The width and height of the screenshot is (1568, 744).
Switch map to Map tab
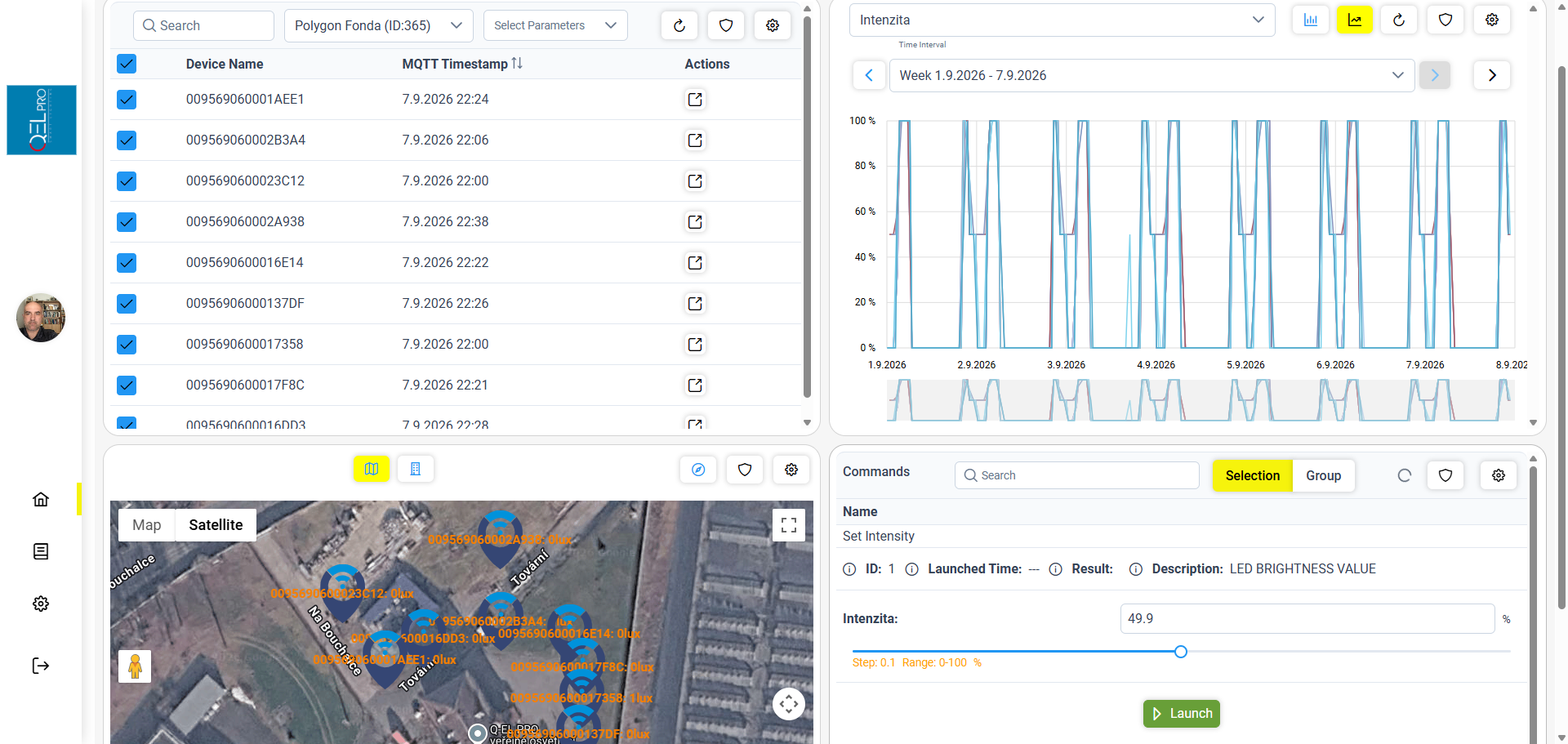(147, 524)
